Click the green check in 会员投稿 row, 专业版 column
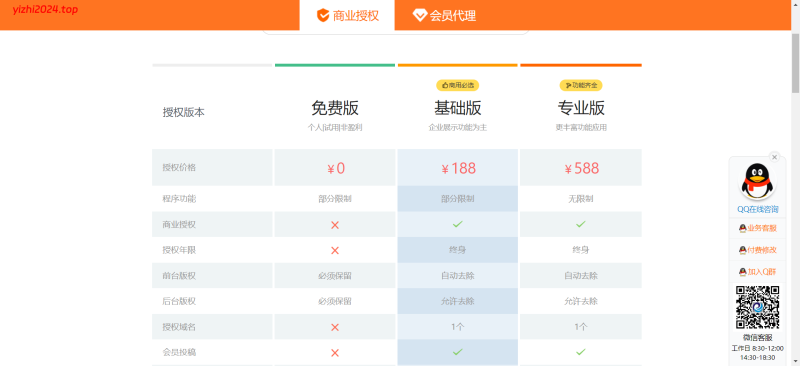 click(581, 352)
